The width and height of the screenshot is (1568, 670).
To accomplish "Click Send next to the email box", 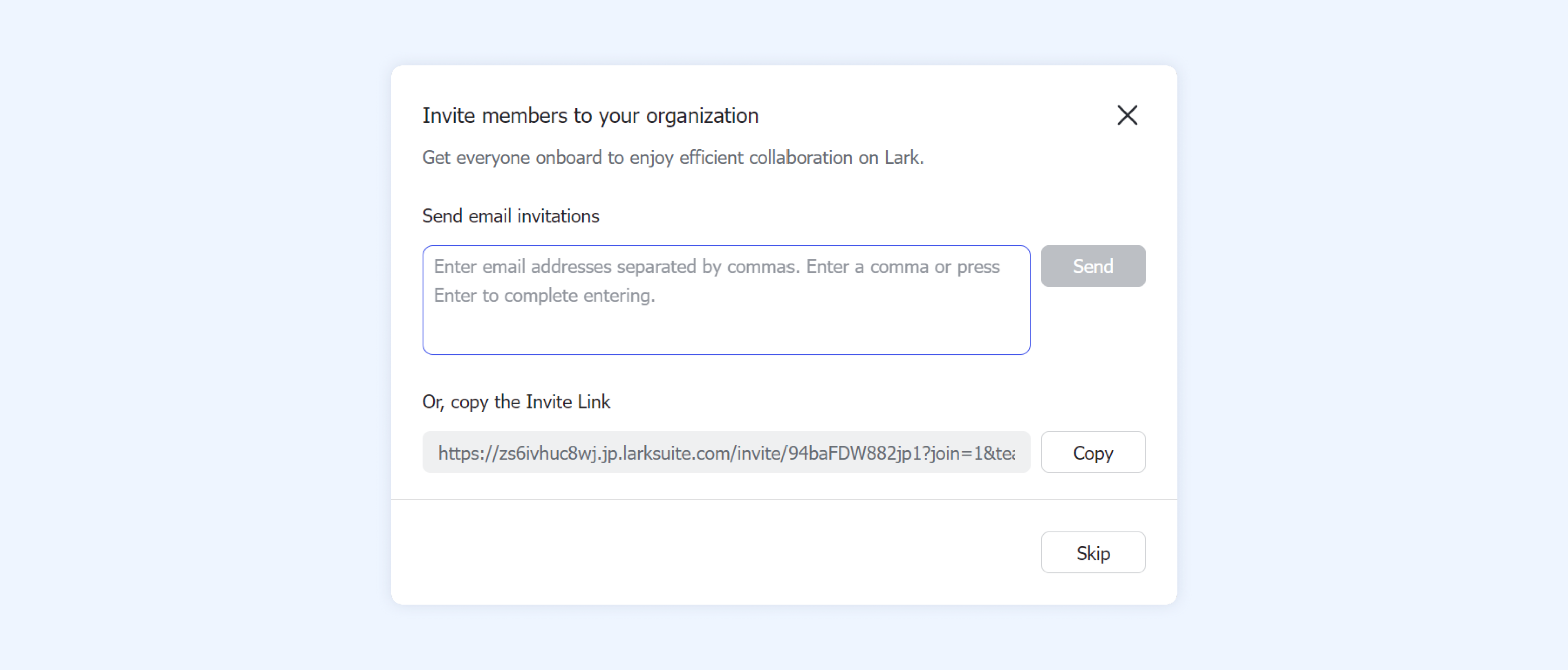I will (1093, 266).
